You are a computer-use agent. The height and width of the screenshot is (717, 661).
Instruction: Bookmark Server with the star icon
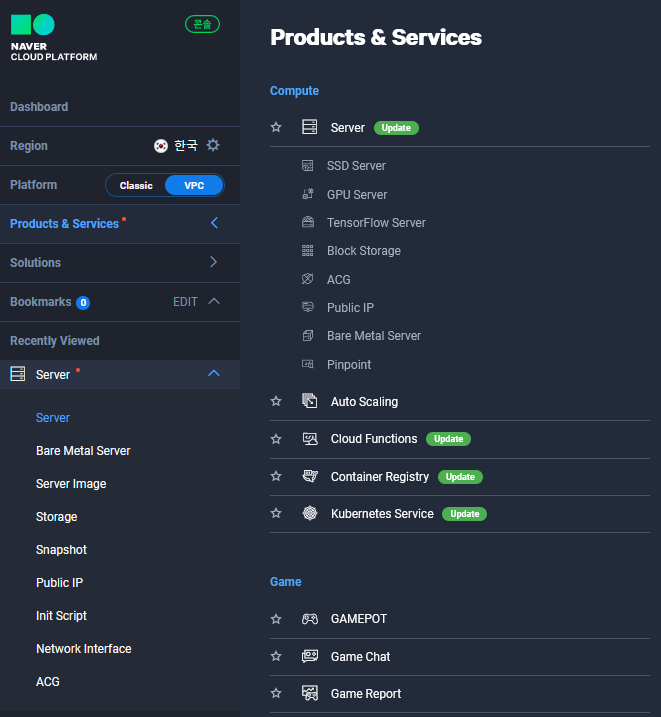pyautogui.click(x=276, y=128)
